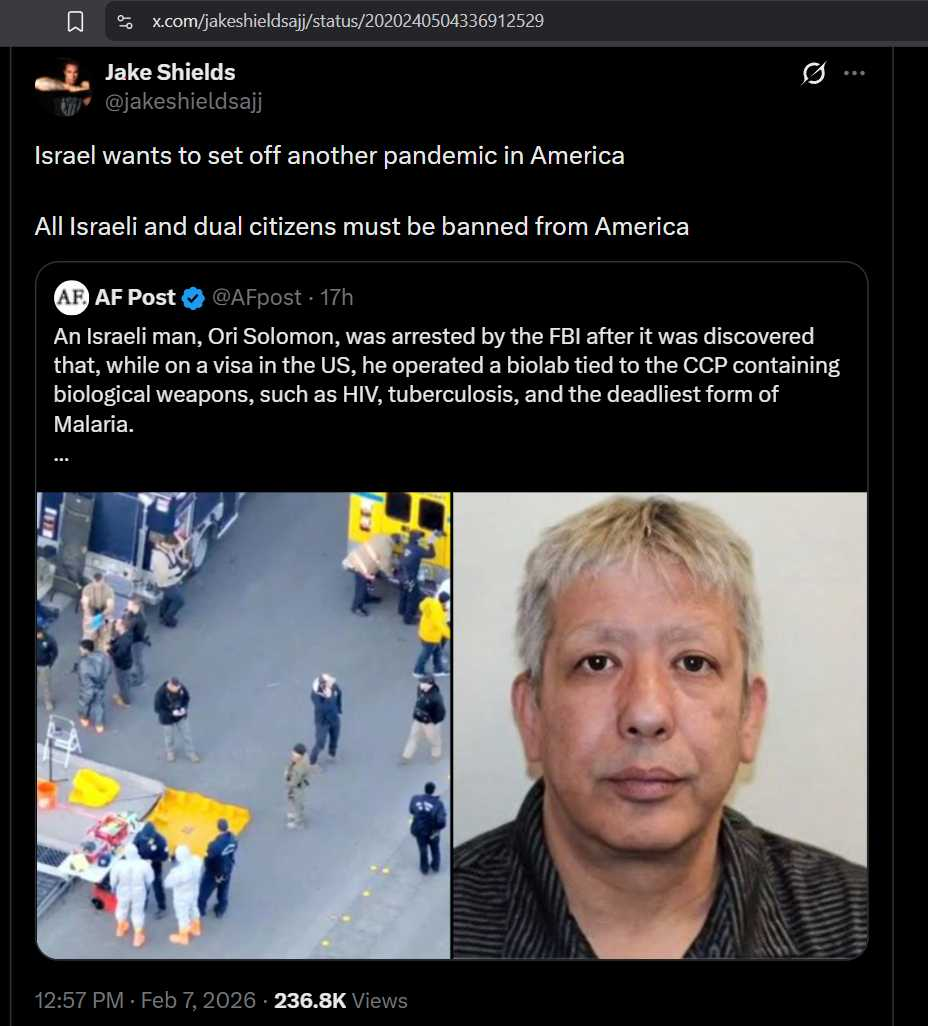Click the AF Post circular logo avatar
928x1026 pixels.
pyautogui.click(x=71, y=298)
